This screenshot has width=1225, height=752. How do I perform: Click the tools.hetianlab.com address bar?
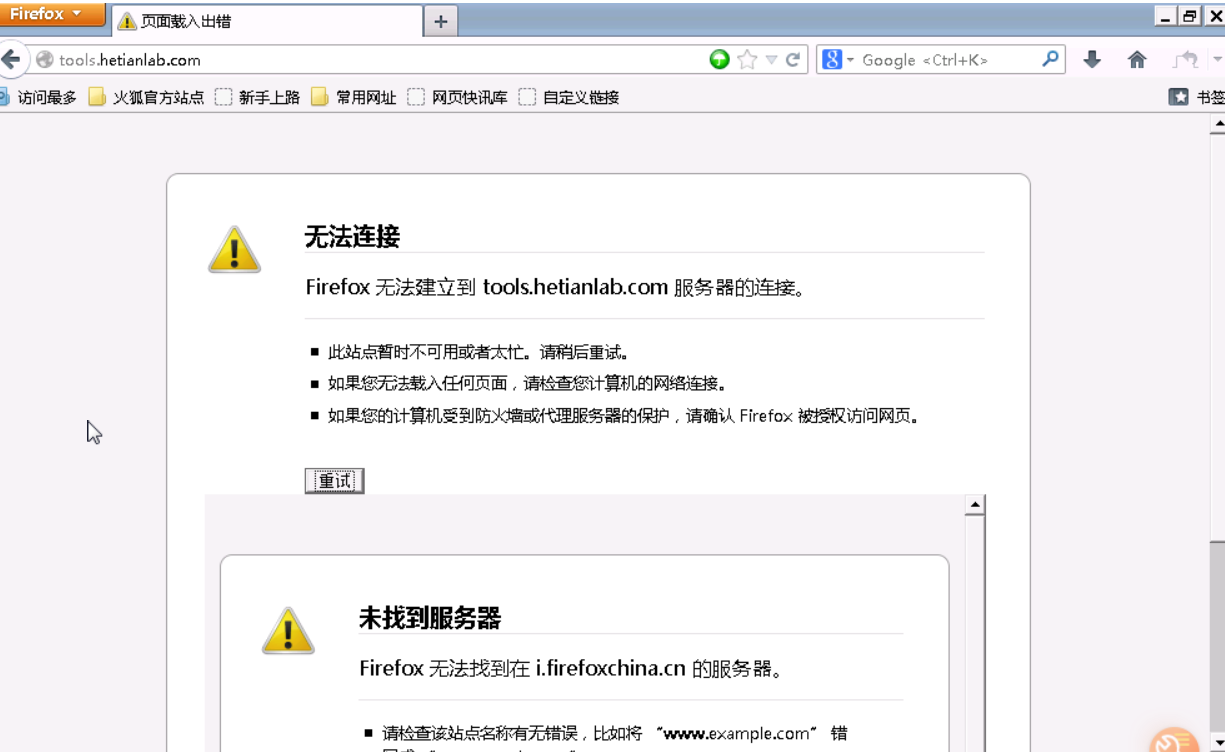tap(380, 60)
